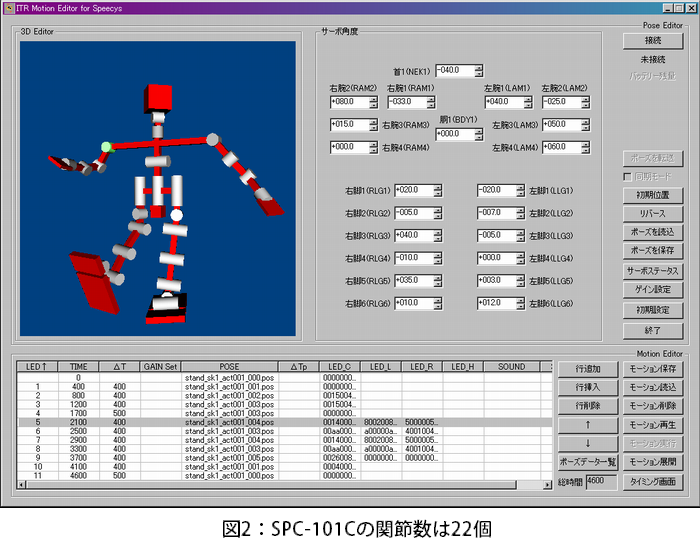Click the 右腕2(RAM2) angle input field
Viewport: 700px width, 548px height.
pos(351,102)
